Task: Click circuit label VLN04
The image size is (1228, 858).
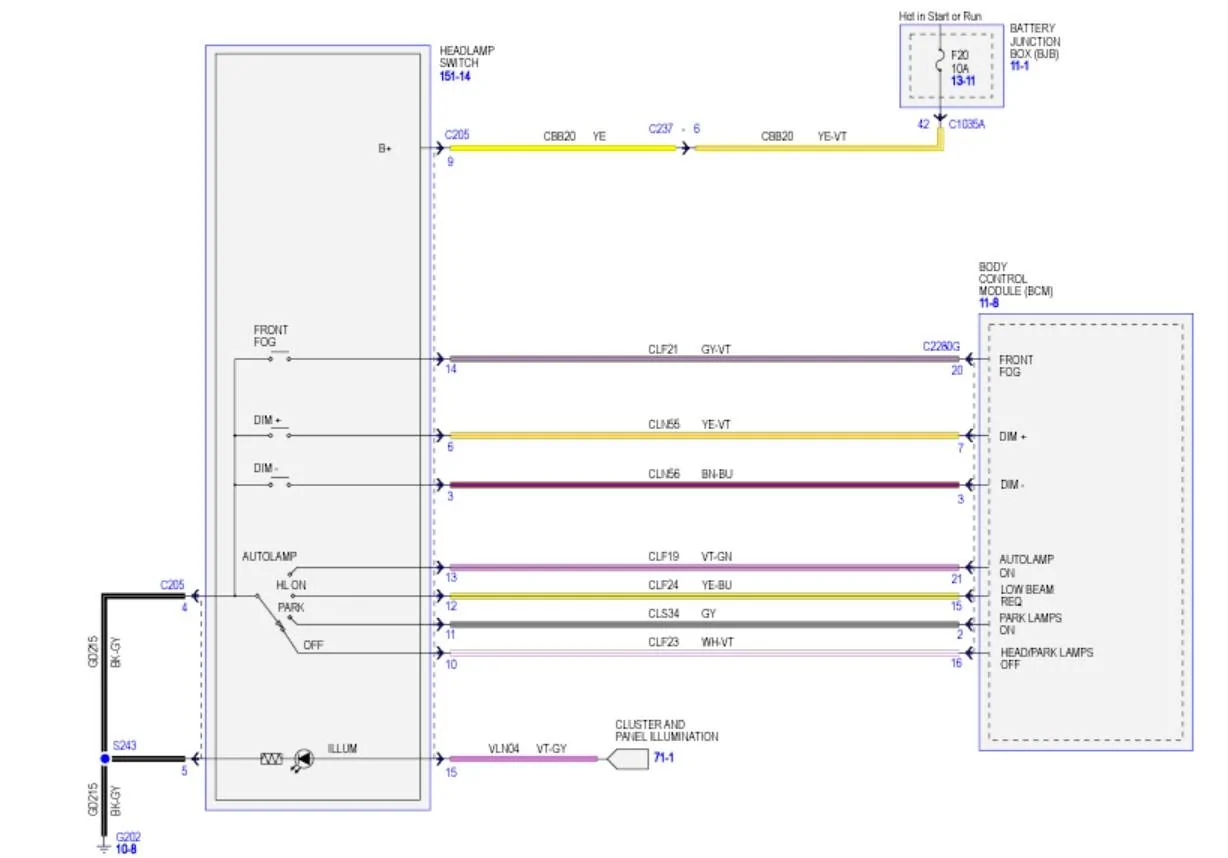Action: [504, 748]
